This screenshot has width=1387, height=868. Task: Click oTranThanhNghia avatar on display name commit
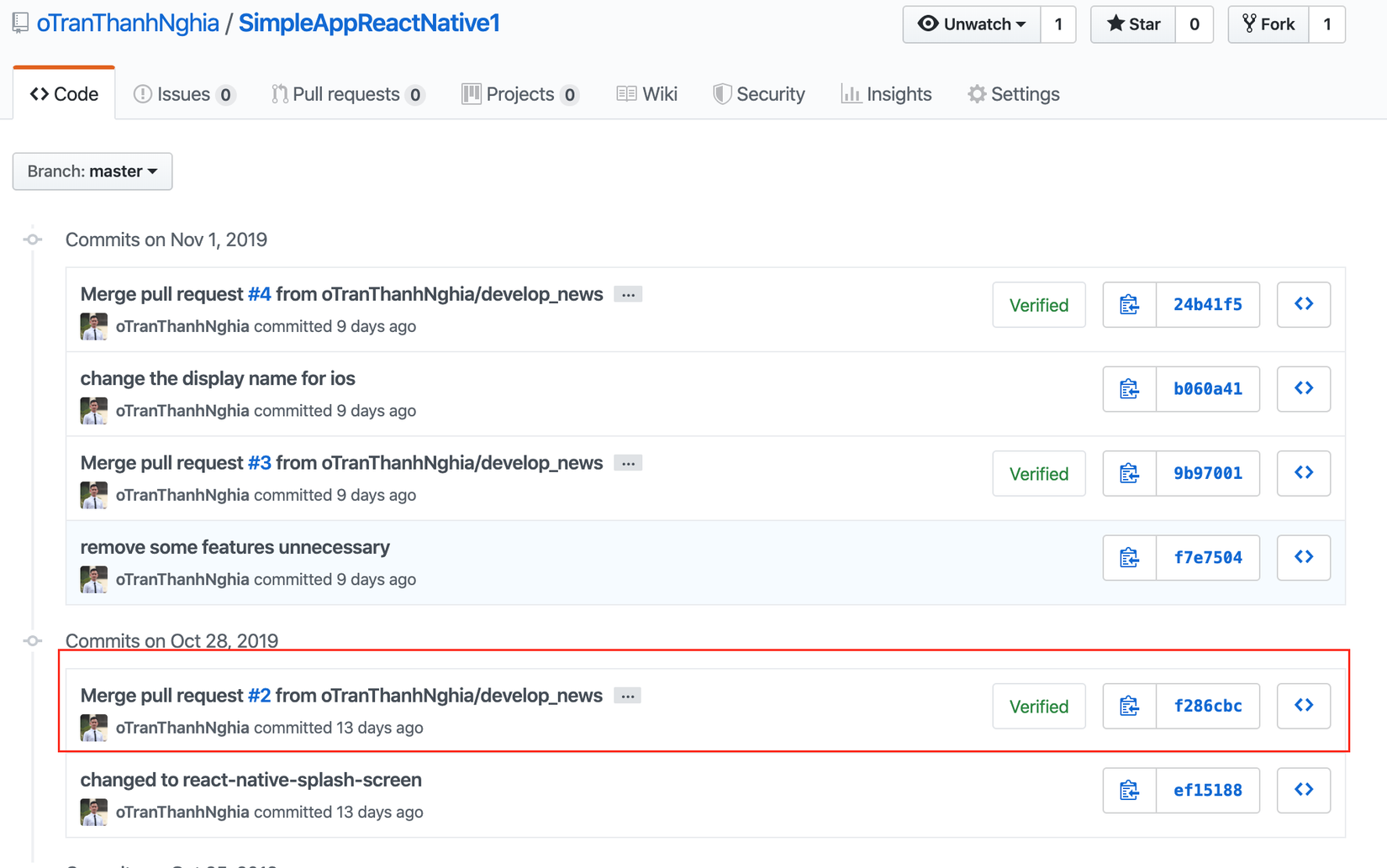(x=94, y=411)
